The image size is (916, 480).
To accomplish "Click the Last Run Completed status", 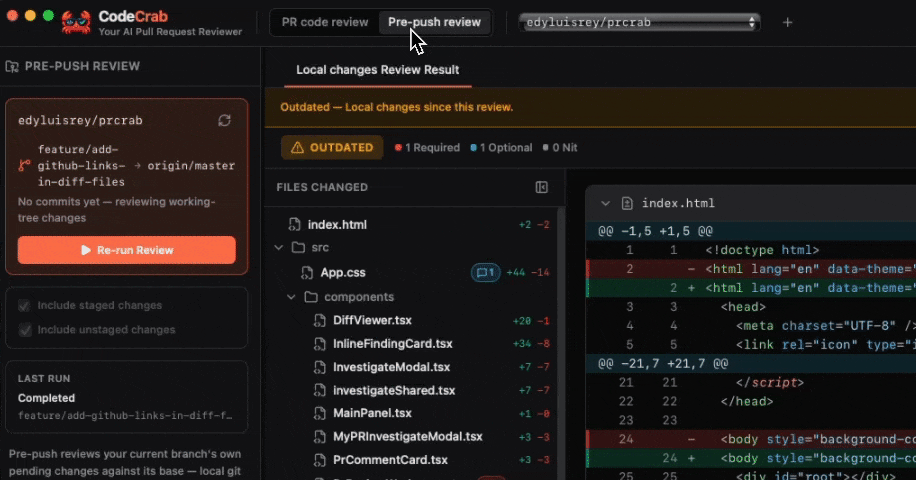I will coord(46,398).
